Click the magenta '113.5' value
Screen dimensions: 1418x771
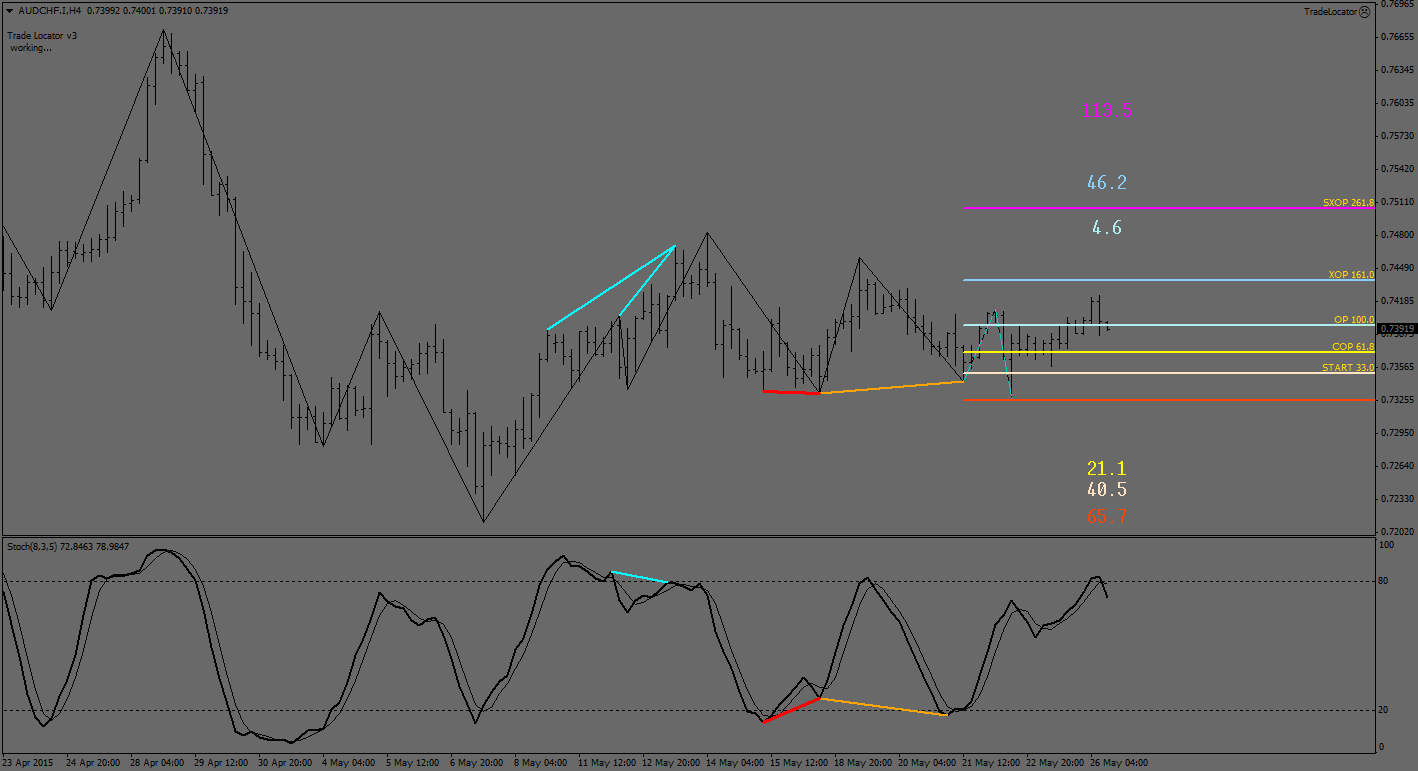(1108, 111)
